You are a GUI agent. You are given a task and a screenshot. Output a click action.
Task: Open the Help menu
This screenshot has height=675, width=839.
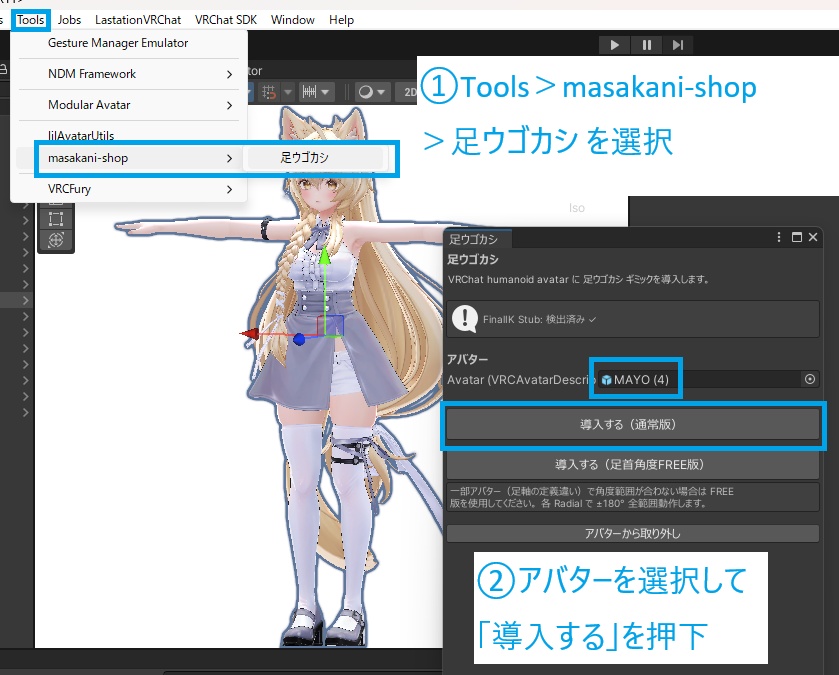(341, 20)
